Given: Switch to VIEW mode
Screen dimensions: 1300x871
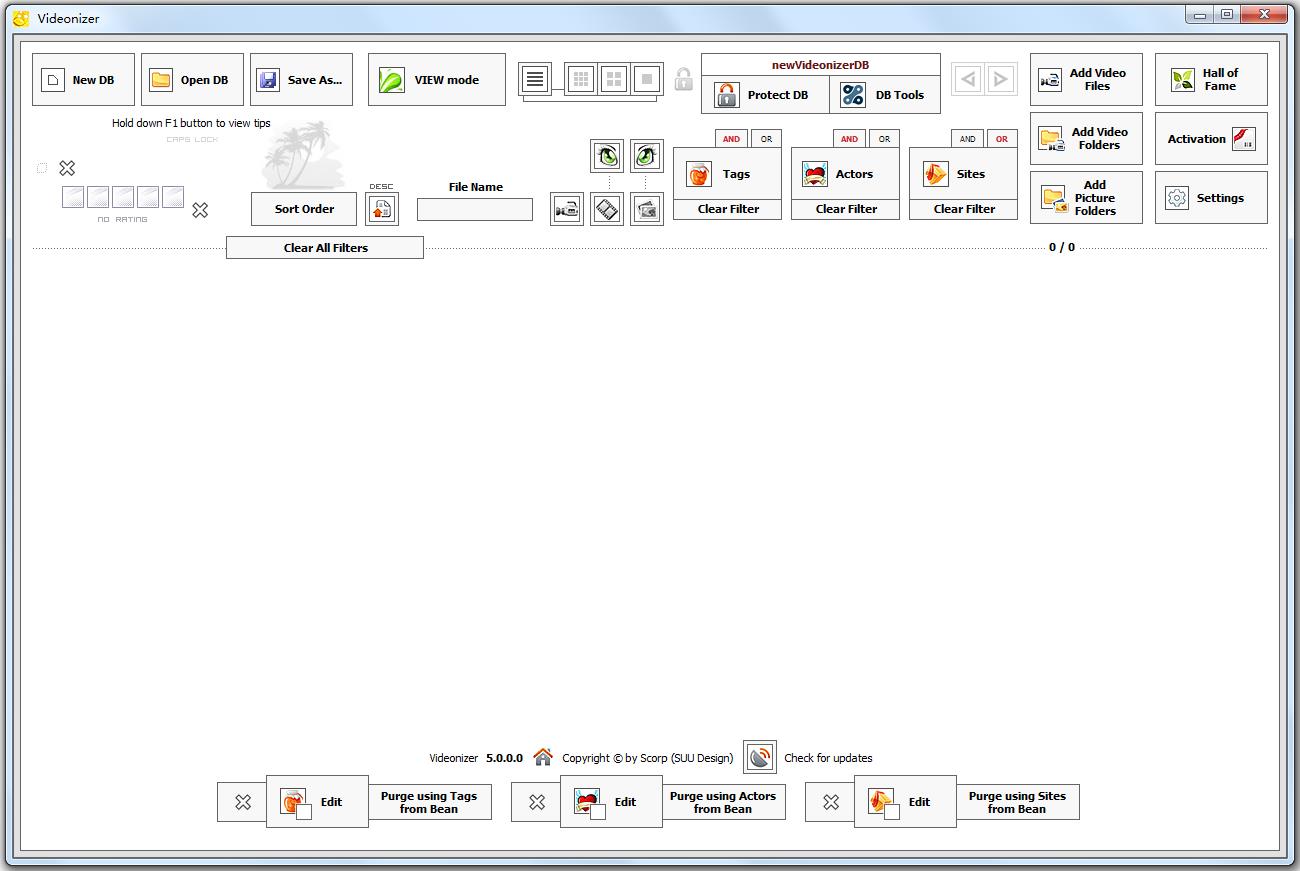Looking at the screenshot, I should pyautogui.click(x=436, y=80).
